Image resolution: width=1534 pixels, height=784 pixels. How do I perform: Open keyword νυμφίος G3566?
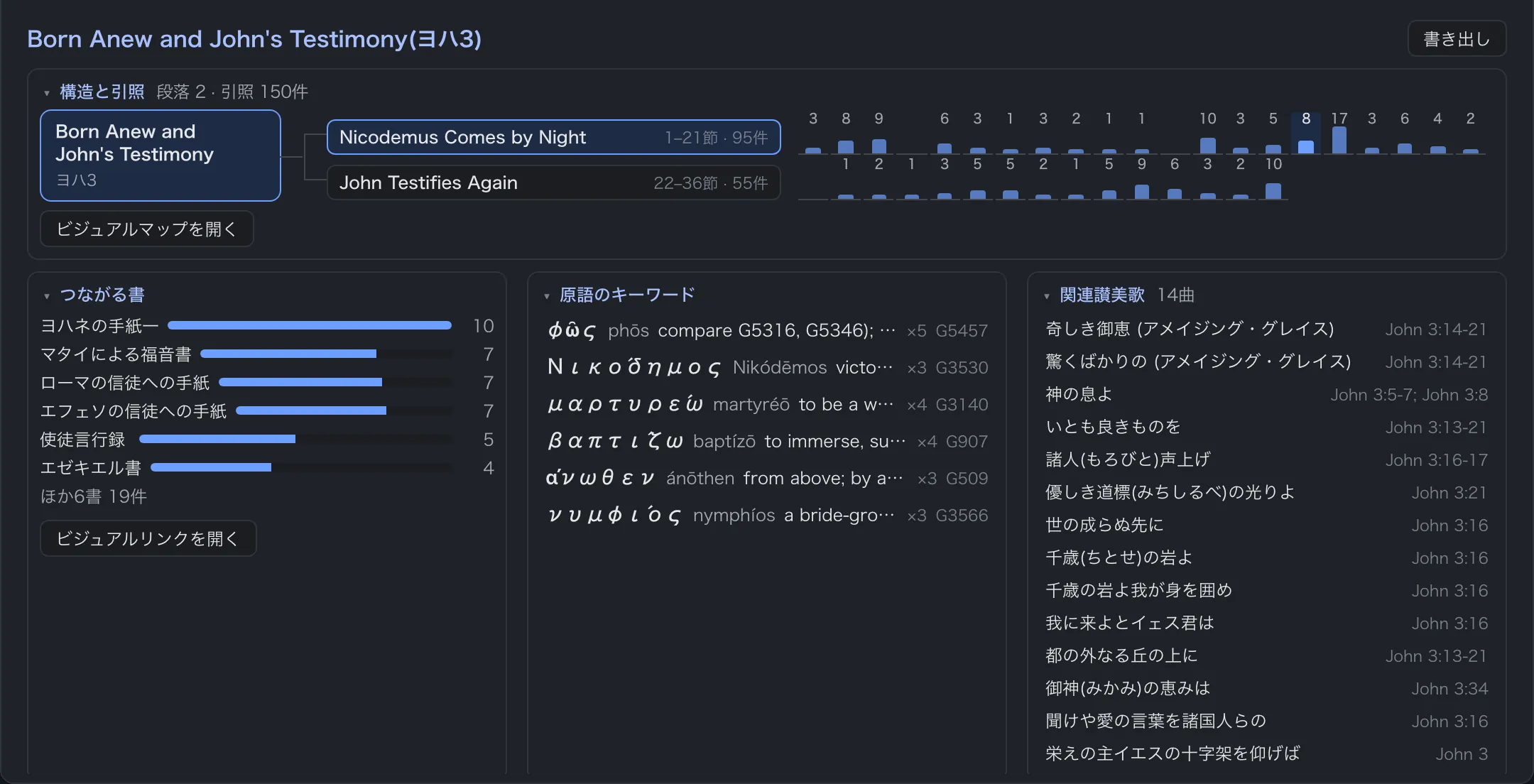(x=767, y=515)
